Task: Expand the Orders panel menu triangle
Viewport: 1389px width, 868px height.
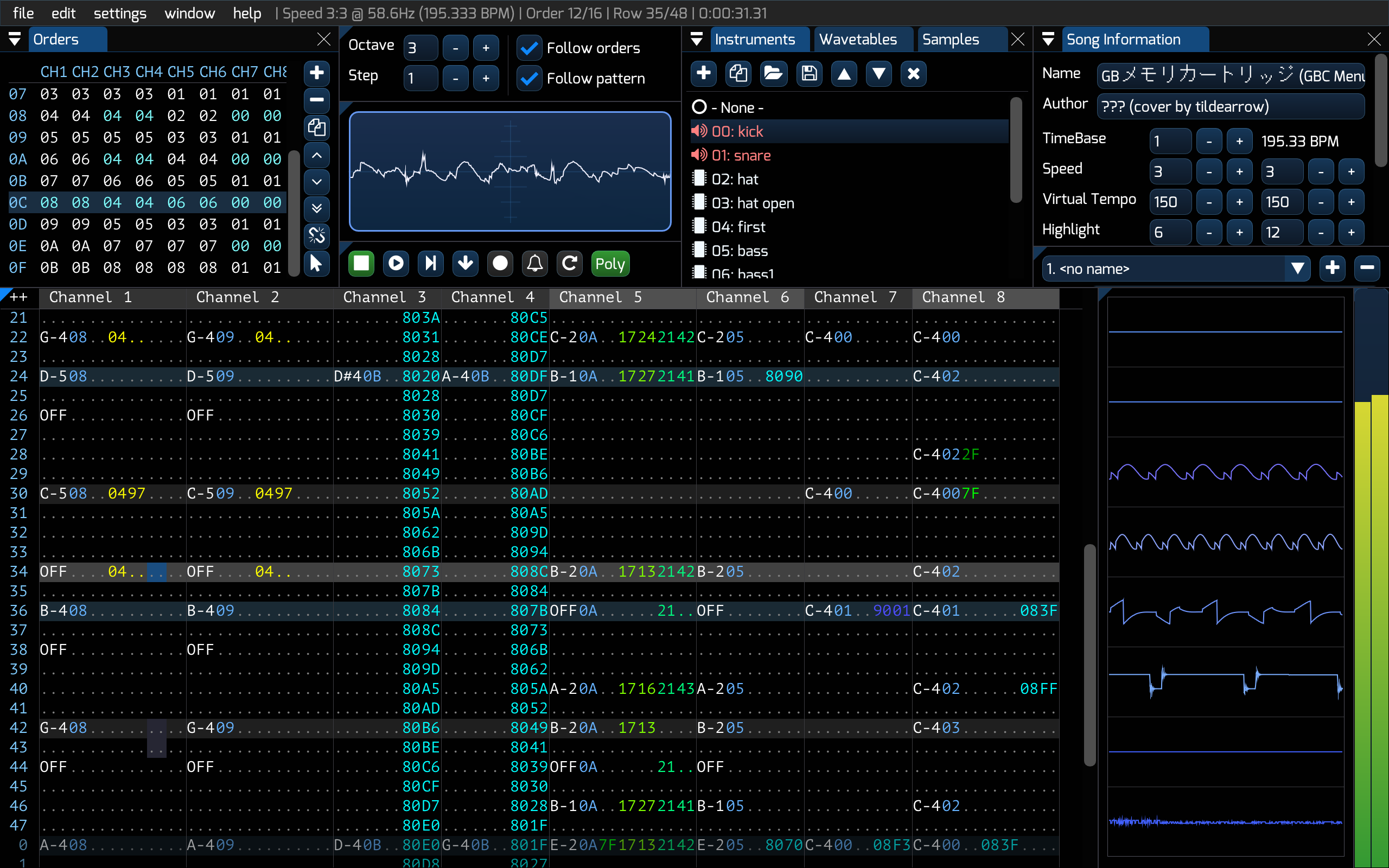Action: click(x=15, y=39)
